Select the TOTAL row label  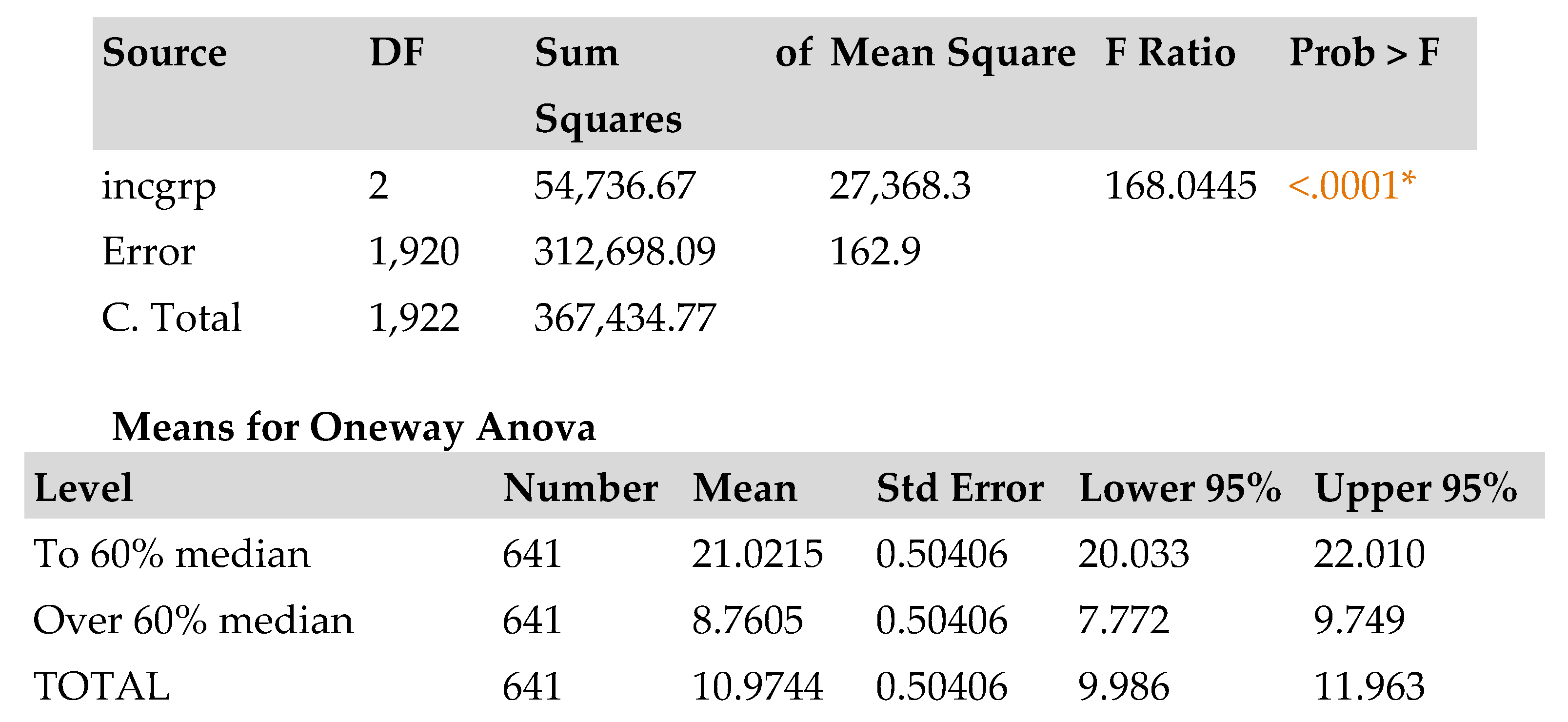(101, 687)
